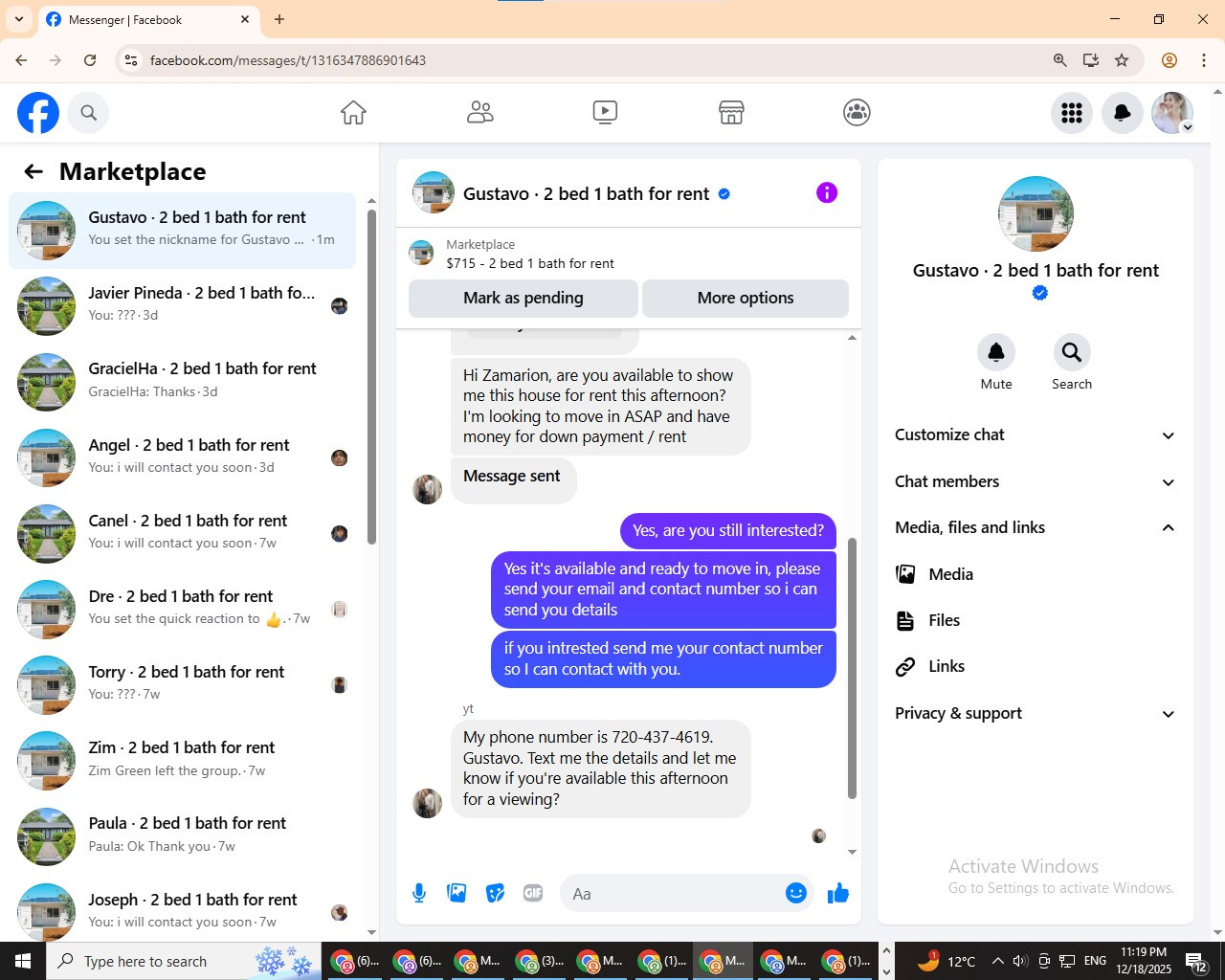
Task: Open Javier Pineda conversation
Action: (182, 306)
